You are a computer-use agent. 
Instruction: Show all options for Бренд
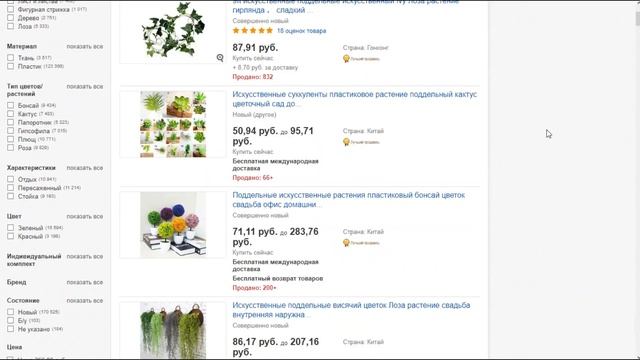pyautogui.click(x=85, y=282)
